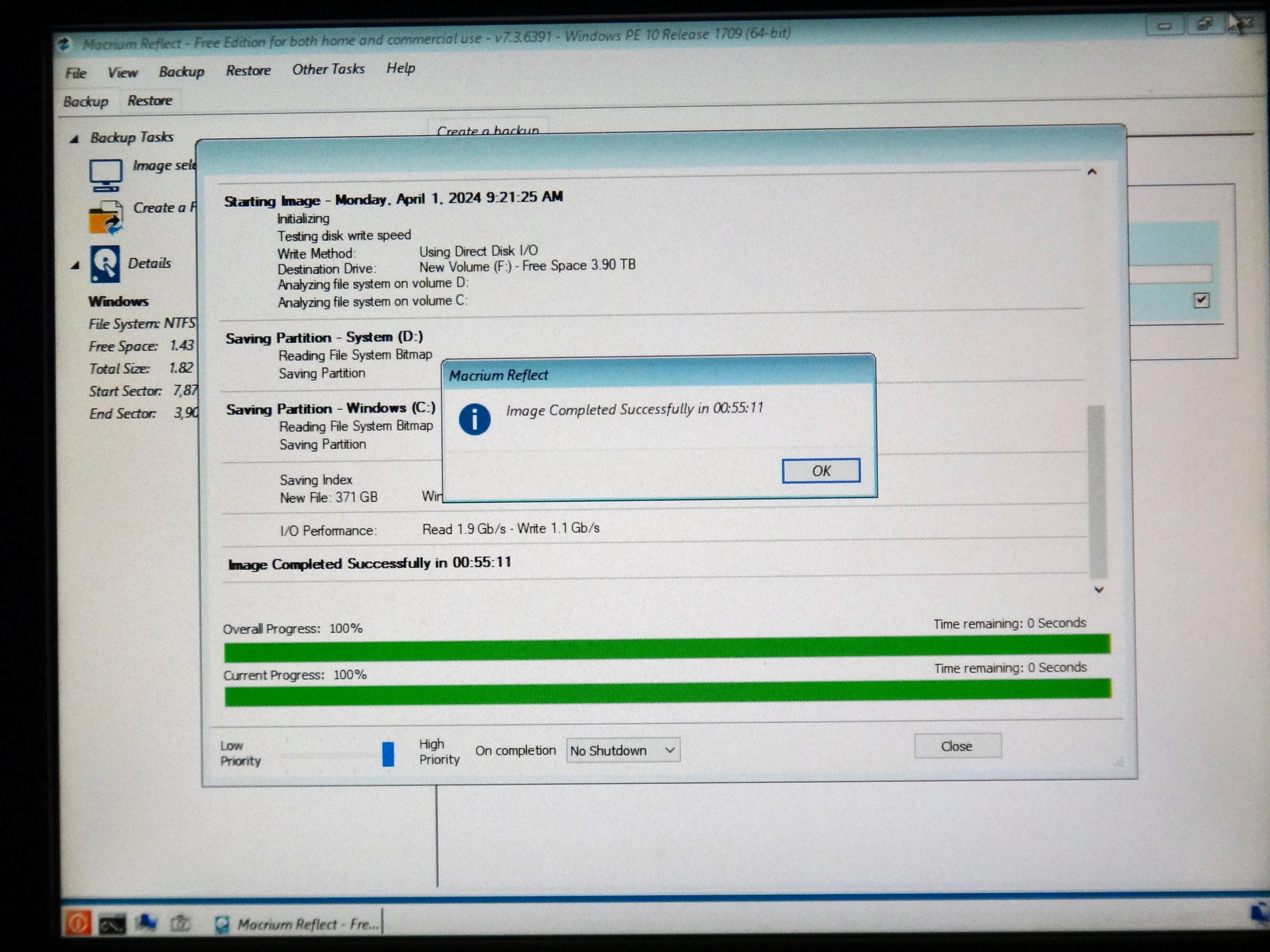This screenshot has height=952, width=1270.
Task: Click the red power shutdown taskbar icon
Action: 77,923
